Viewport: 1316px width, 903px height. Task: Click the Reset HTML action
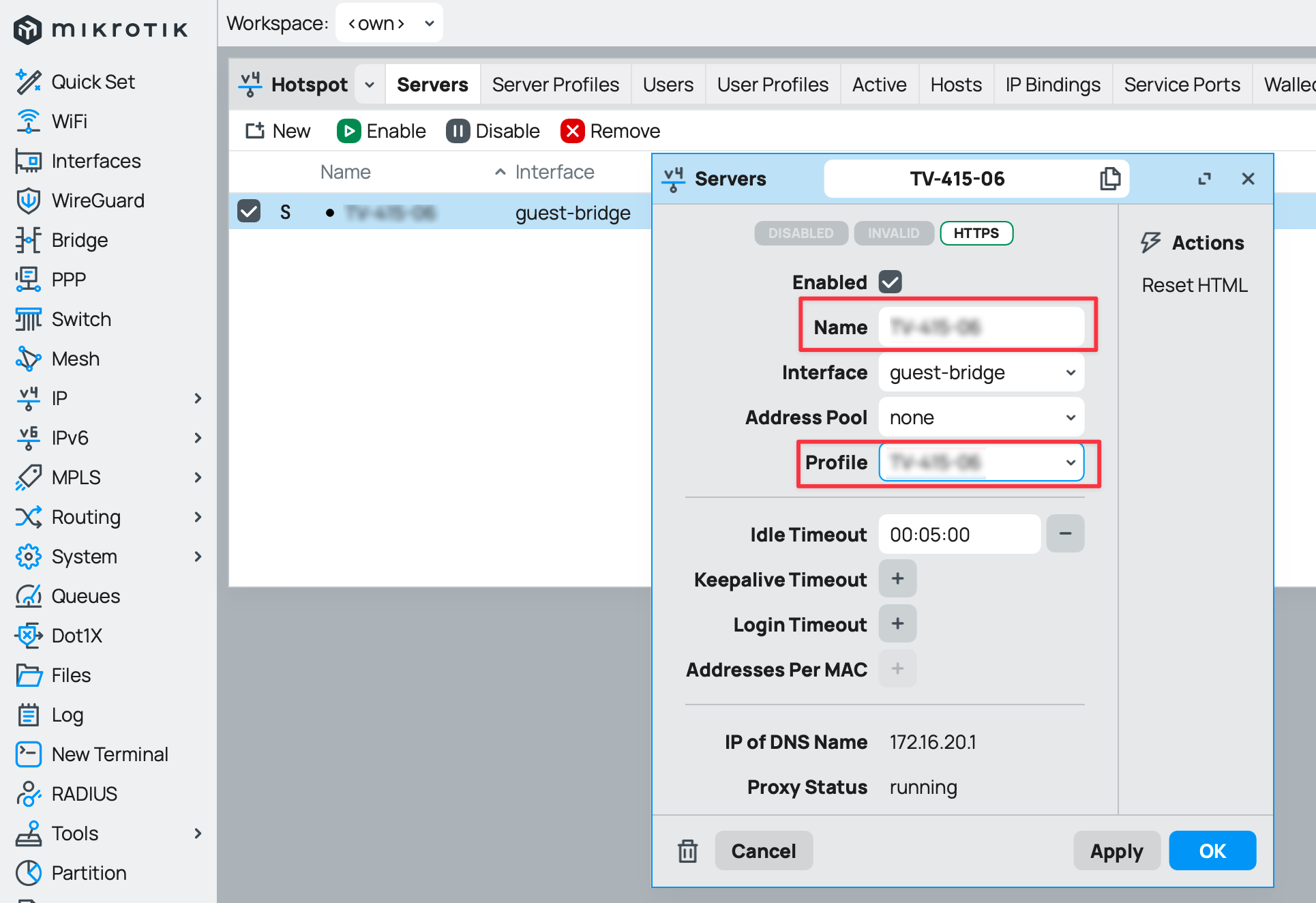click(x=1195, y=285)
